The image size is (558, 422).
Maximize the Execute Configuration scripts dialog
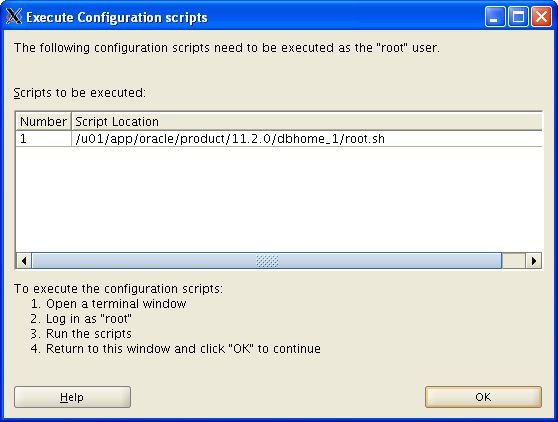(x=518, y=17)
